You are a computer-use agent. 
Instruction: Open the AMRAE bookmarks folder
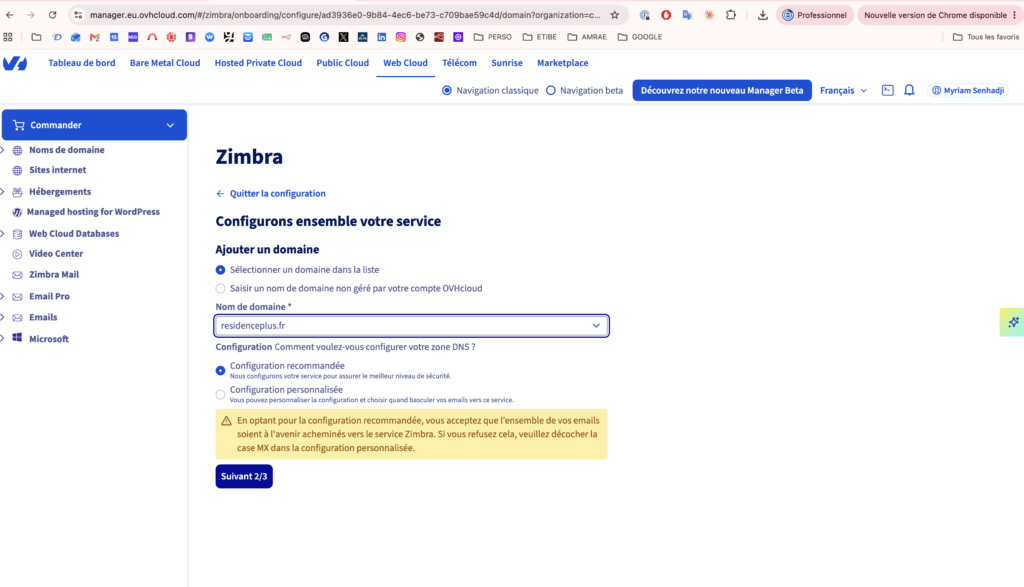tap(586, 37)
